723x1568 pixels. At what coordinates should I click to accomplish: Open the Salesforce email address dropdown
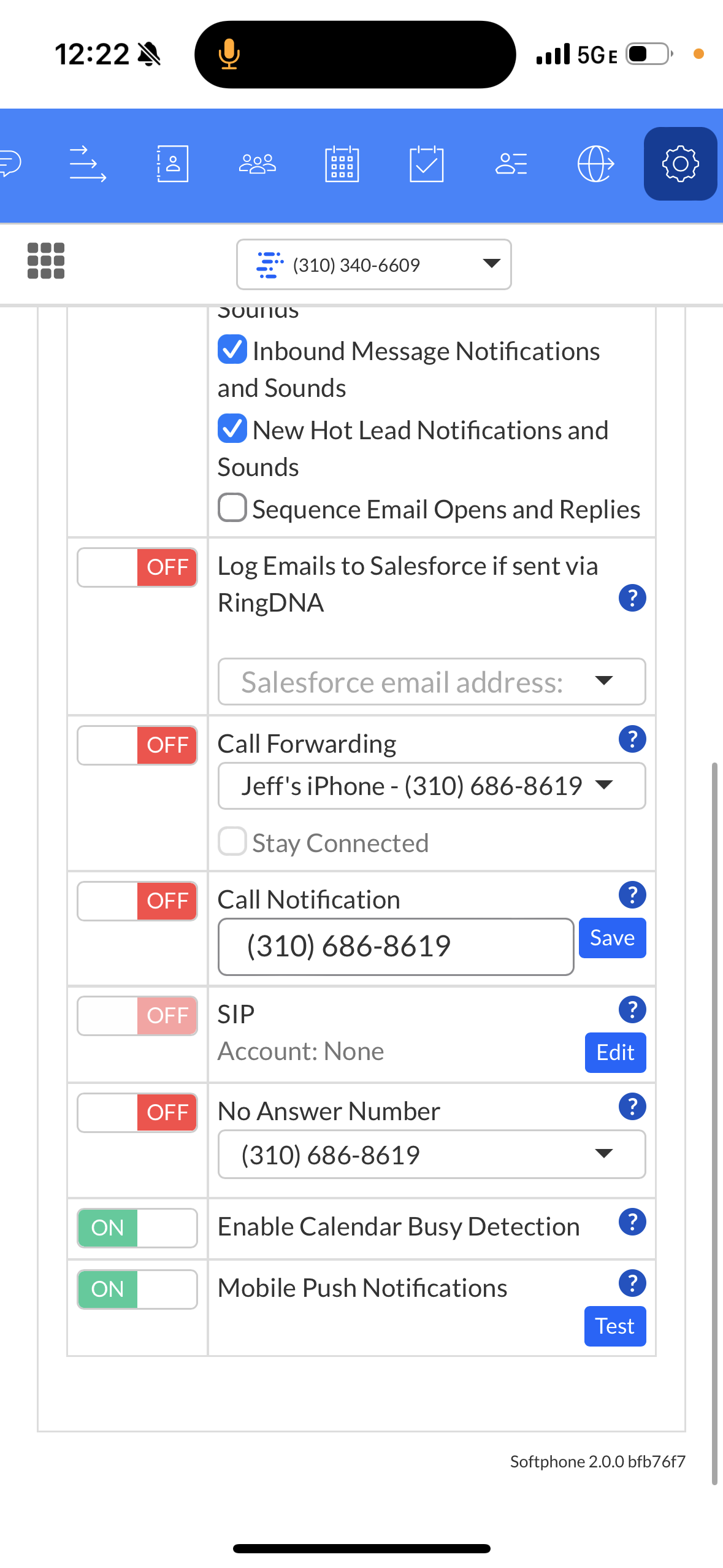[431, 682]
